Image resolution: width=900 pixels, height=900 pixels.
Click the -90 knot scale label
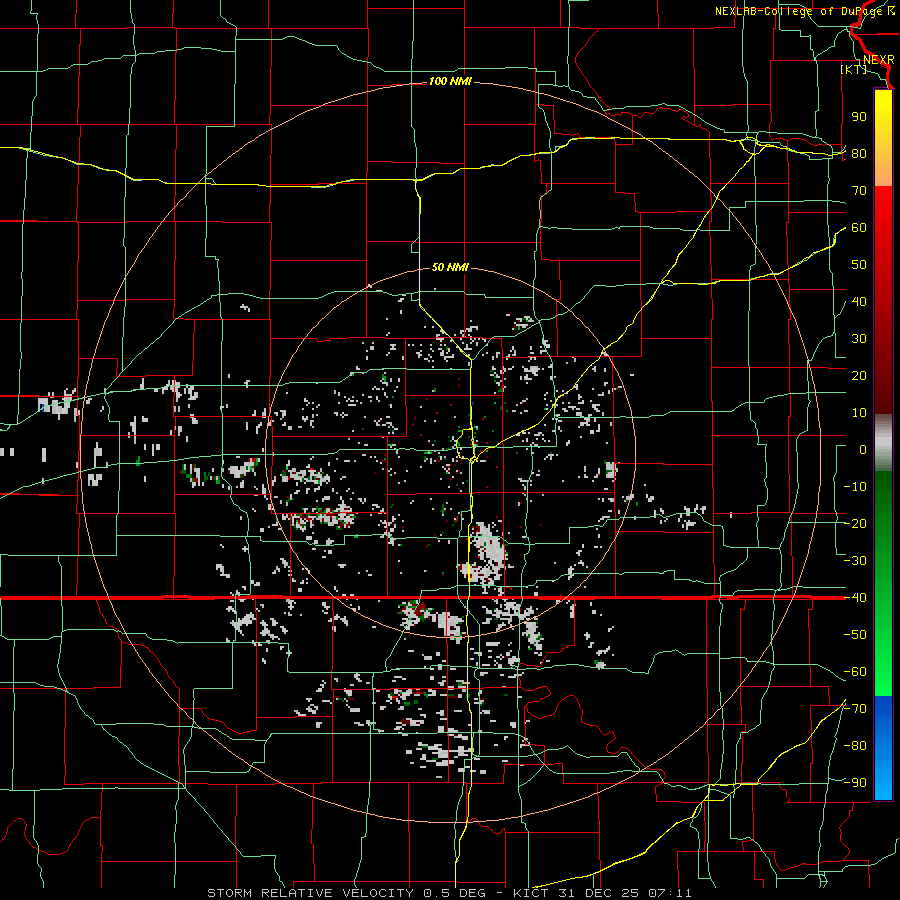pos(855,783)
